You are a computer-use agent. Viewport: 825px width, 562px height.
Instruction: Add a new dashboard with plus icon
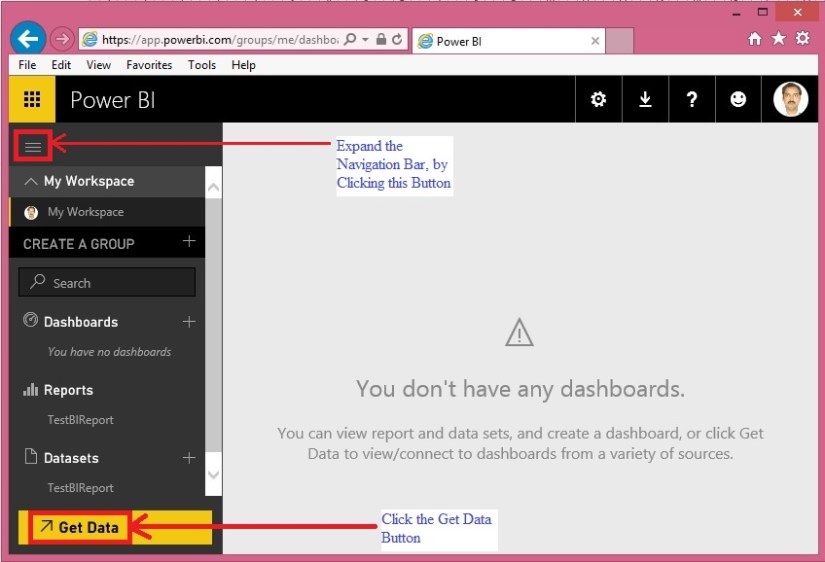coord(189,322)
